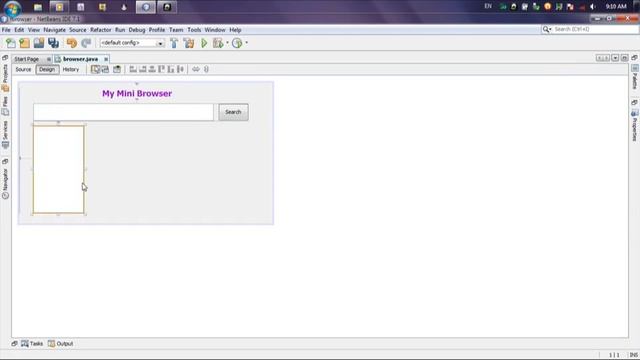Open the Source menu

(x=78, y=30)
